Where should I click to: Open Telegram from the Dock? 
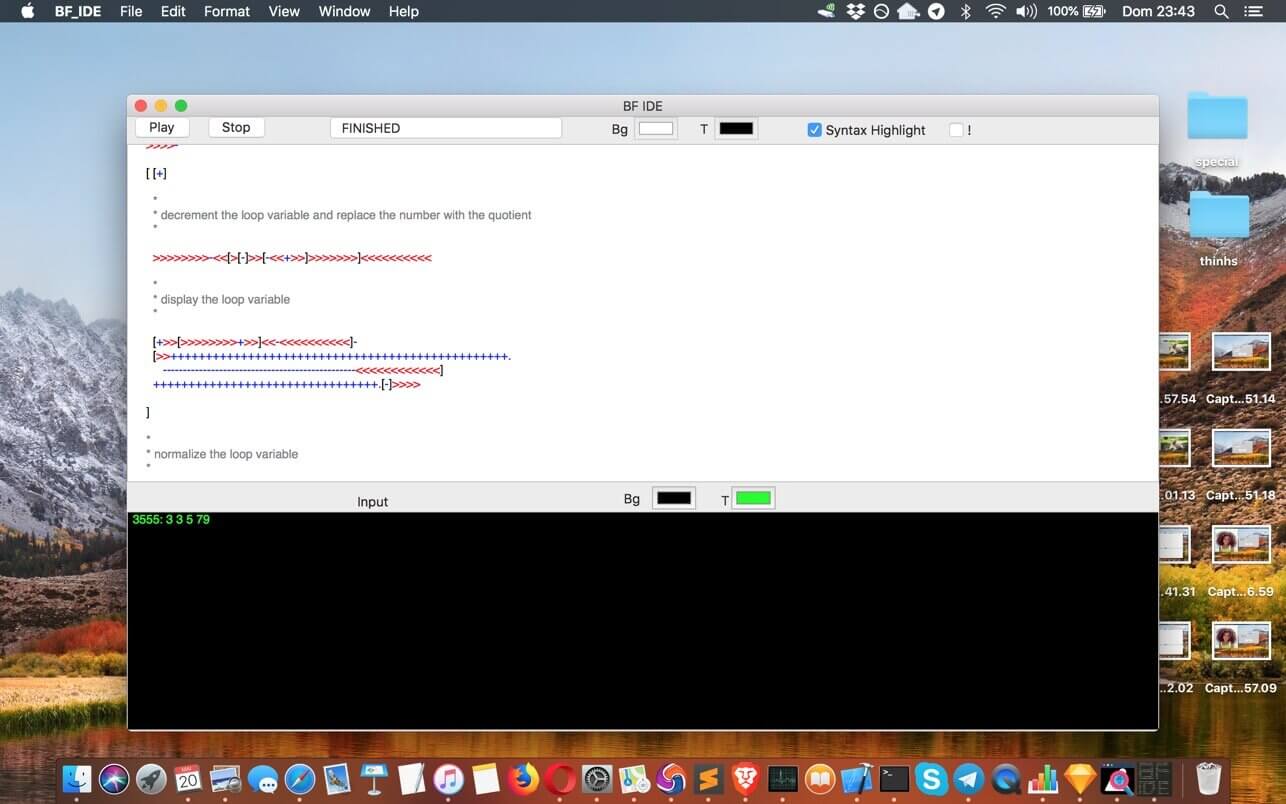(x=968, y=778)
